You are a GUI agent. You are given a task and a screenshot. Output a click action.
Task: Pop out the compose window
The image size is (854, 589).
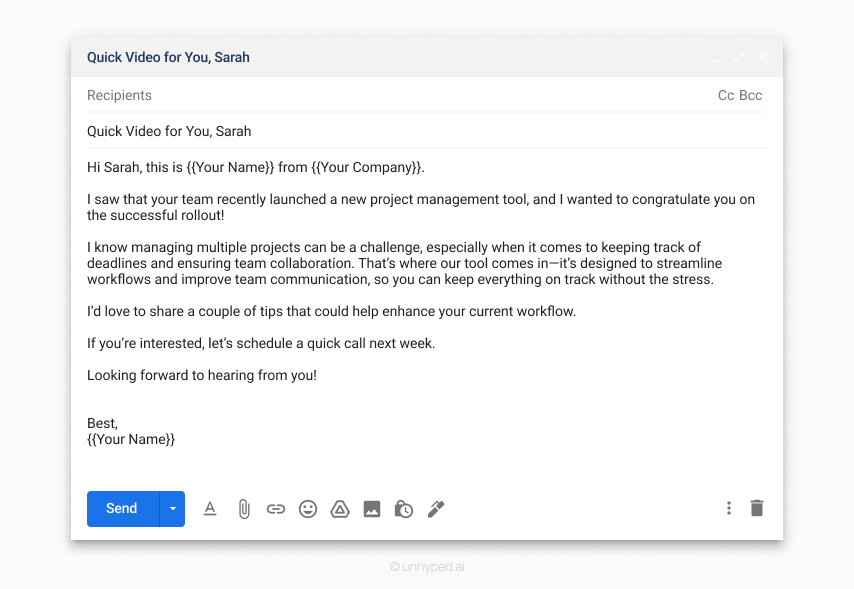pos(738,57)
